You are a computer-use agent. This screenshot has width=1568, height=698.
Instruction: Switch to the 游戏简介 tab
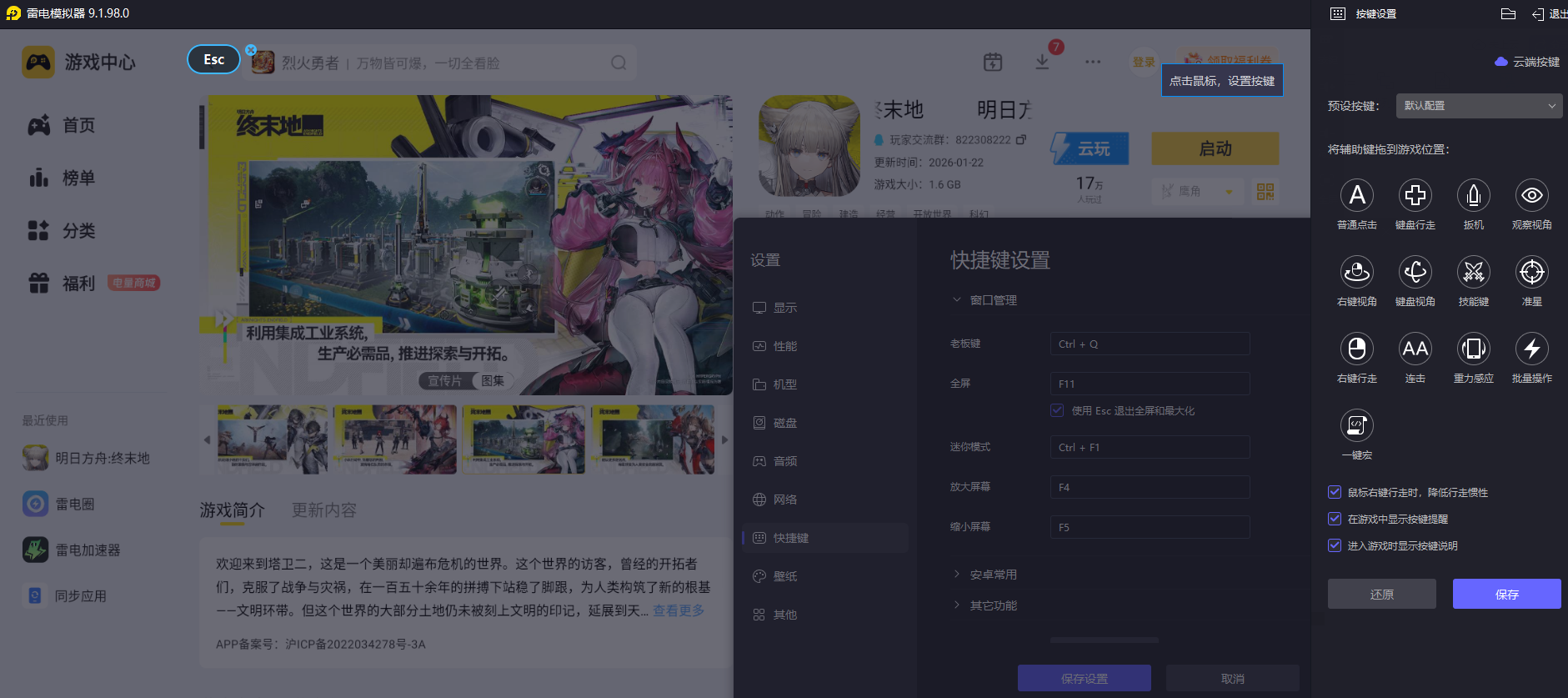tap(232, 510)
